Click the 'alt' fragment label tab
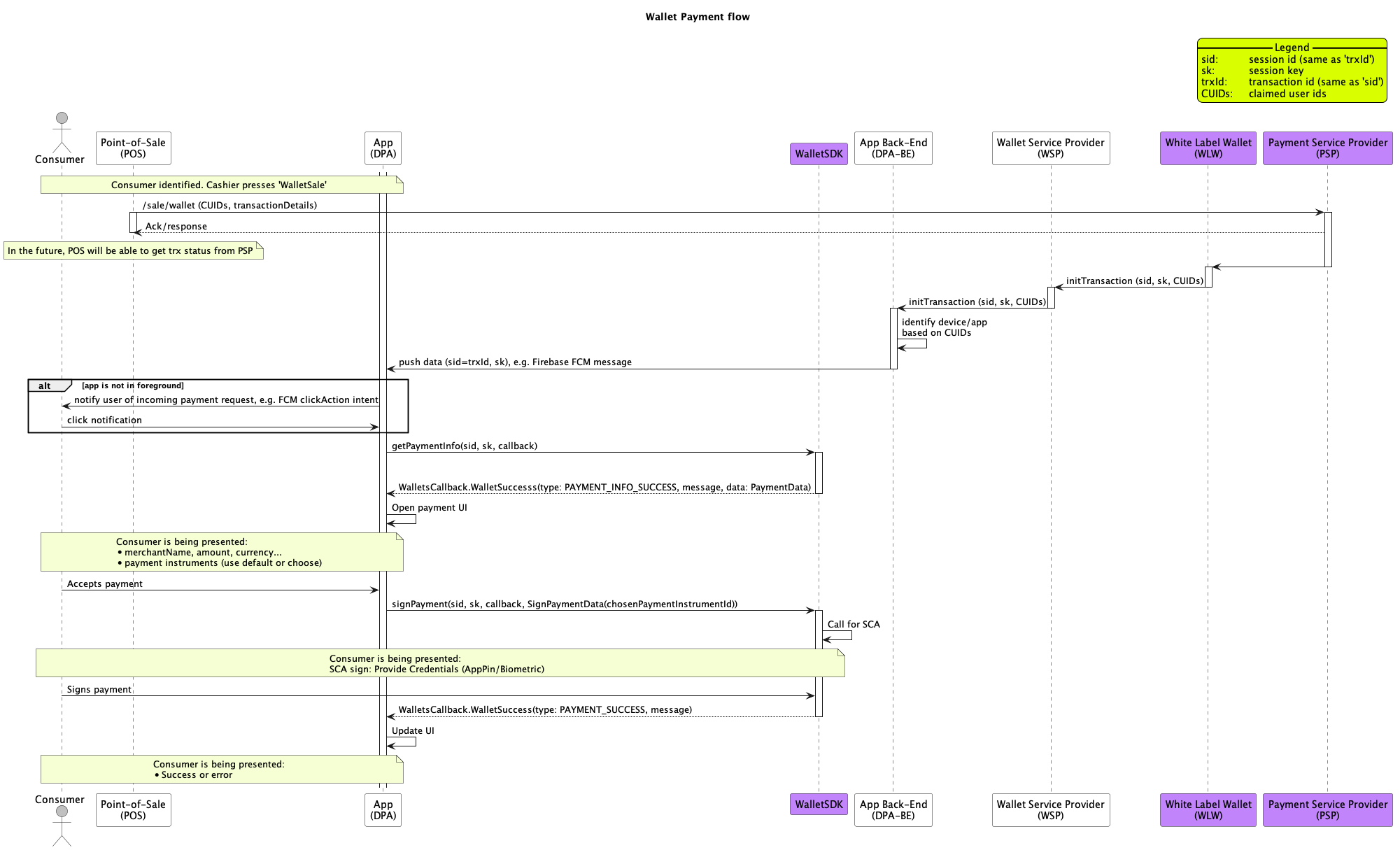This screenshot has width=1400, height=850. click(45, 386)
